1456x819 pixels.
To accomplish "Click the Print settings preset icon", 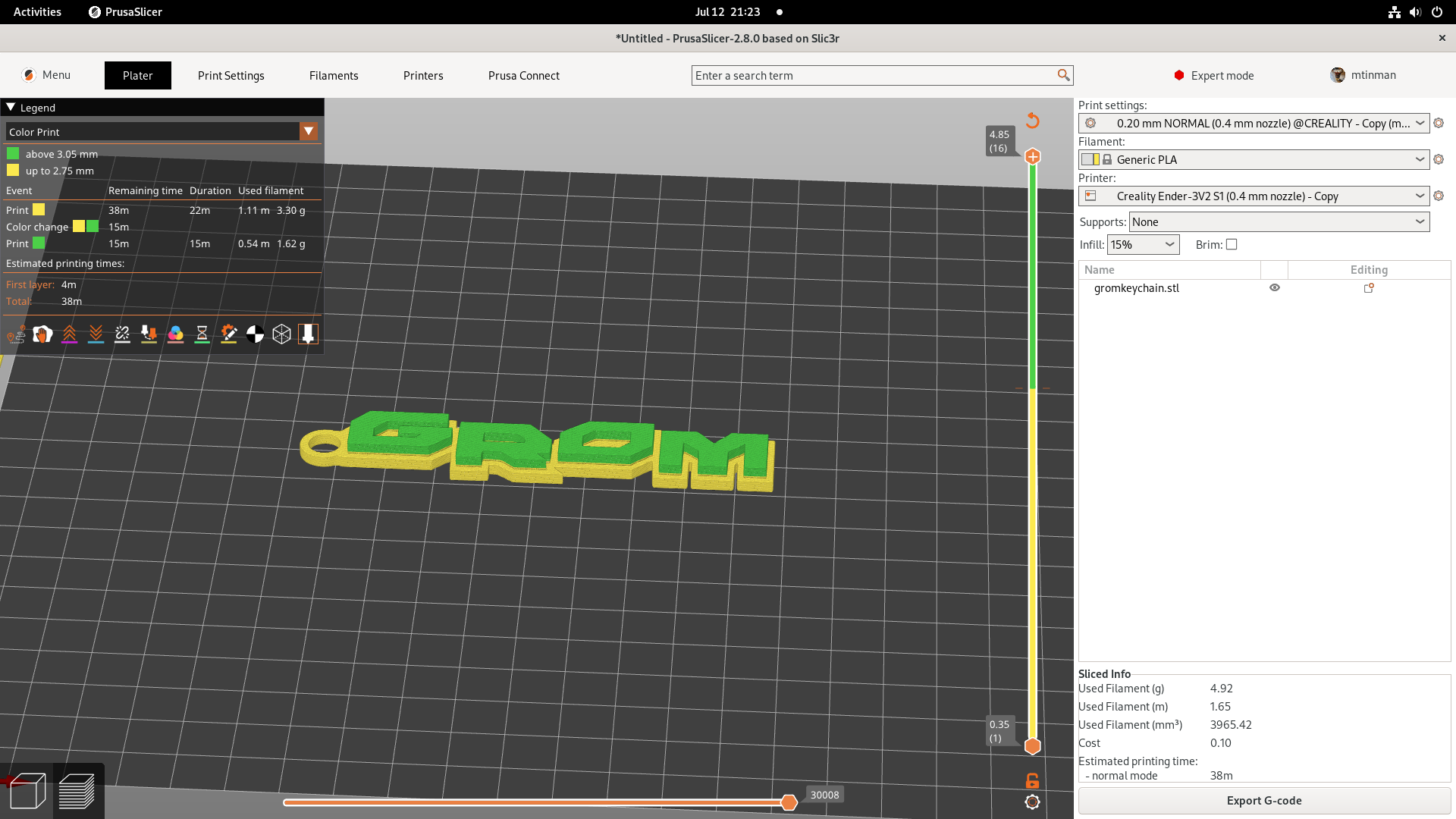I will coord(1090,124).
